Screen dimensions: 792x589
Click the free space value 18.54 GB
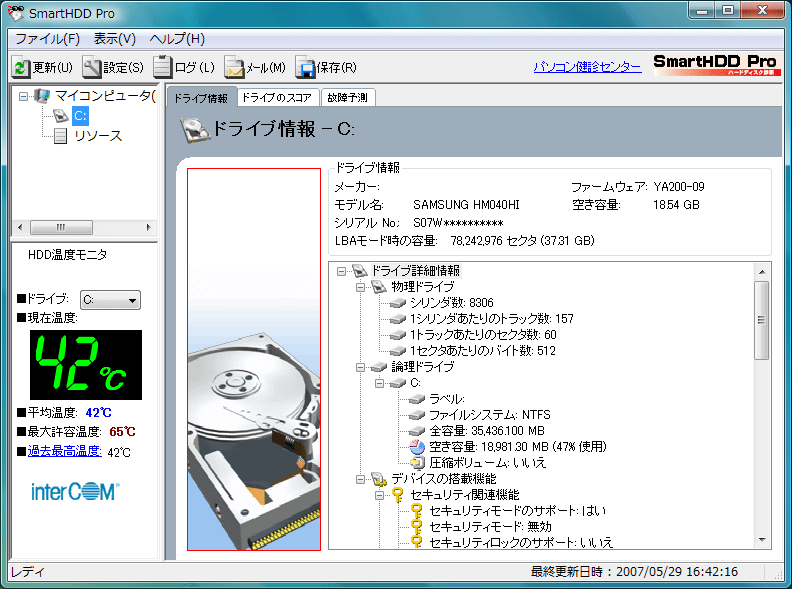[x=676, y=205]
